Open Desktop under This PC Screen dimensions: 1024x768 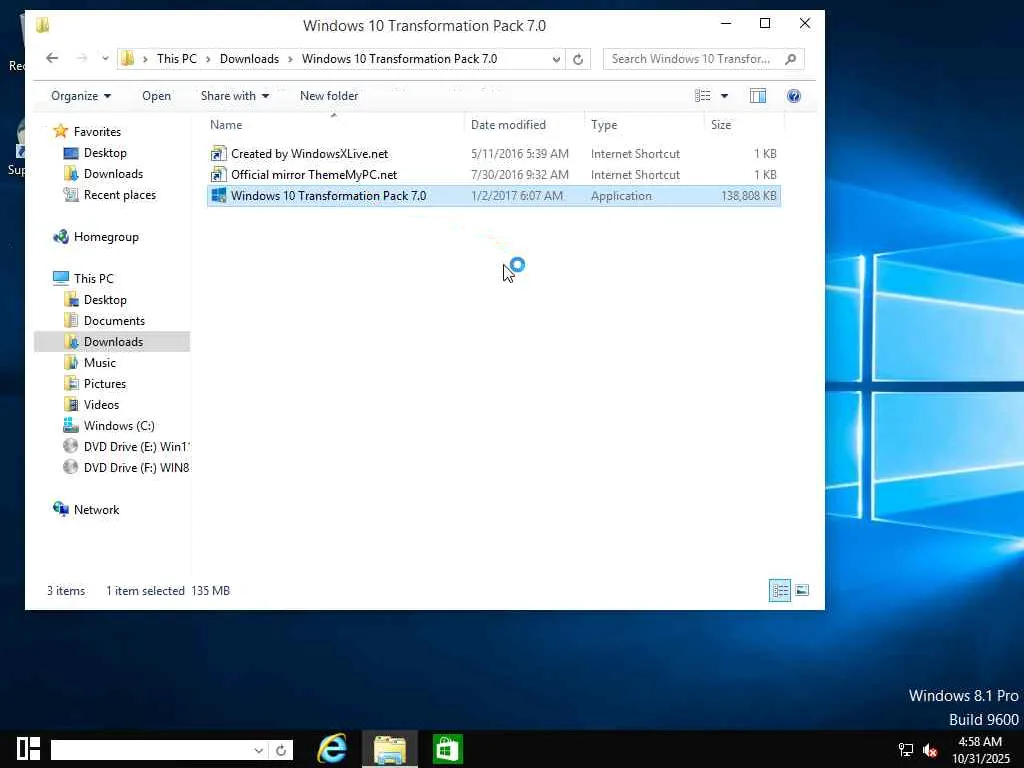tap(104, 300)
